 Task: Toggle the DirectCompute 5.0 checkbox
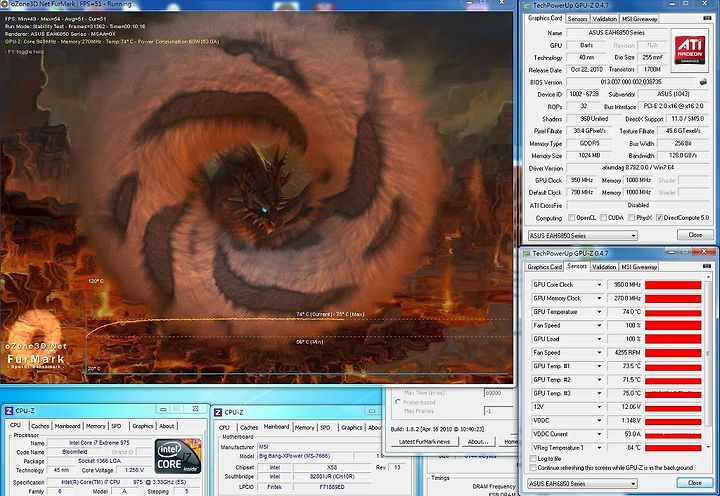click(x=659, y=218)
